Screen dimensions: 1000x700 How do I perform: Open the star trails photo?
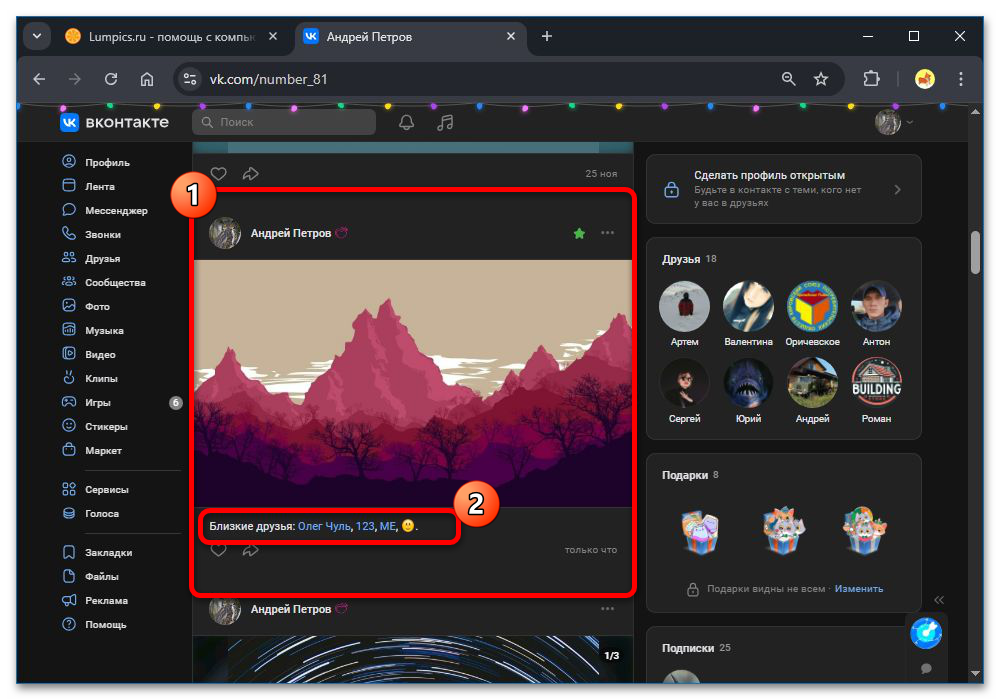point(413,659)
